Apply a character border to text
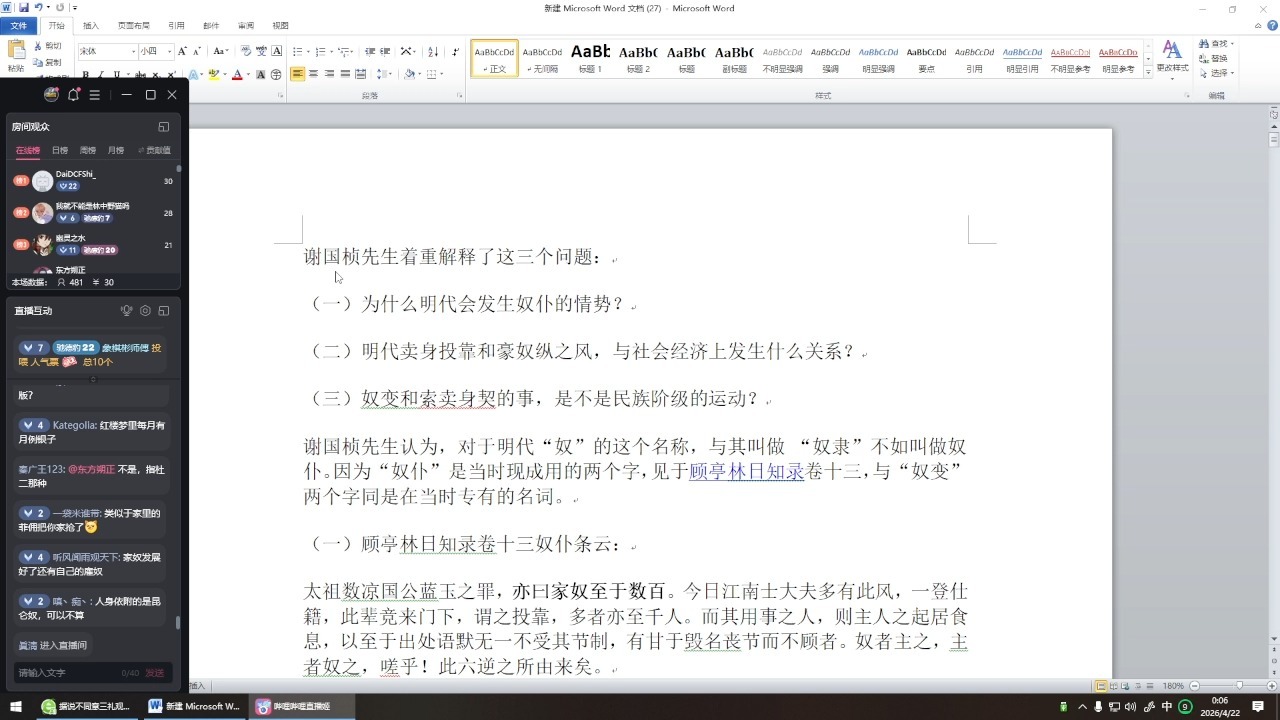The height and width of the screenshot is (720, 1280). (277, 51)
